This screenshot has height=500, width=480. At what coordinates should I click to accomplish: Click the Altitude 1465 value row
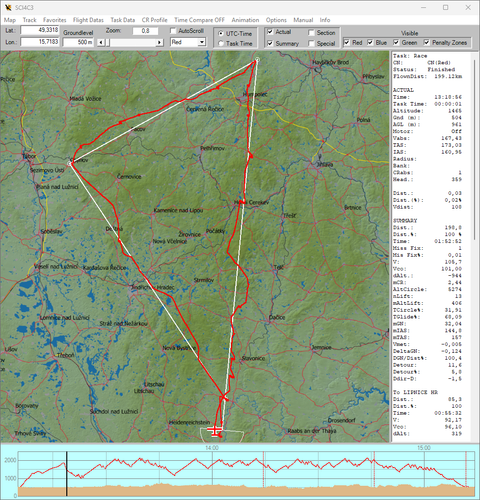[x=427, y=111]
